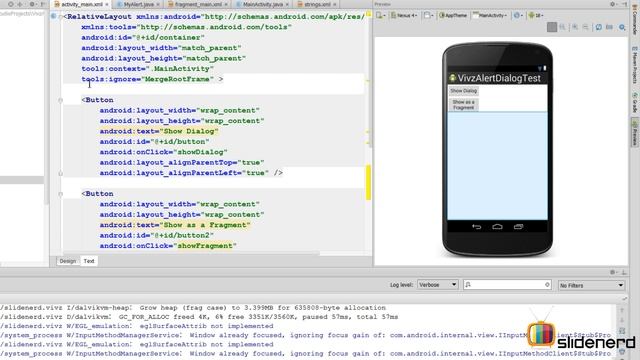Close the MainActivity.java tab
The image size is (640, 360).
[287, 4]
